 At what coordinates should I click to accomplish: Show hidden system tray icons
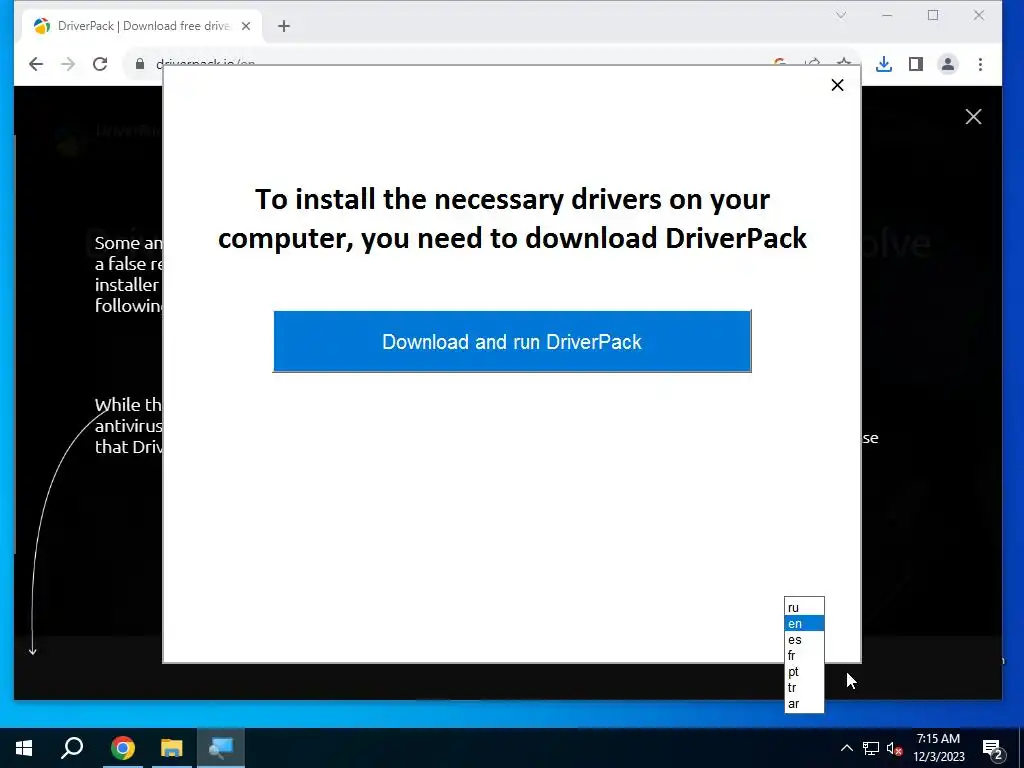pos(846,748)
